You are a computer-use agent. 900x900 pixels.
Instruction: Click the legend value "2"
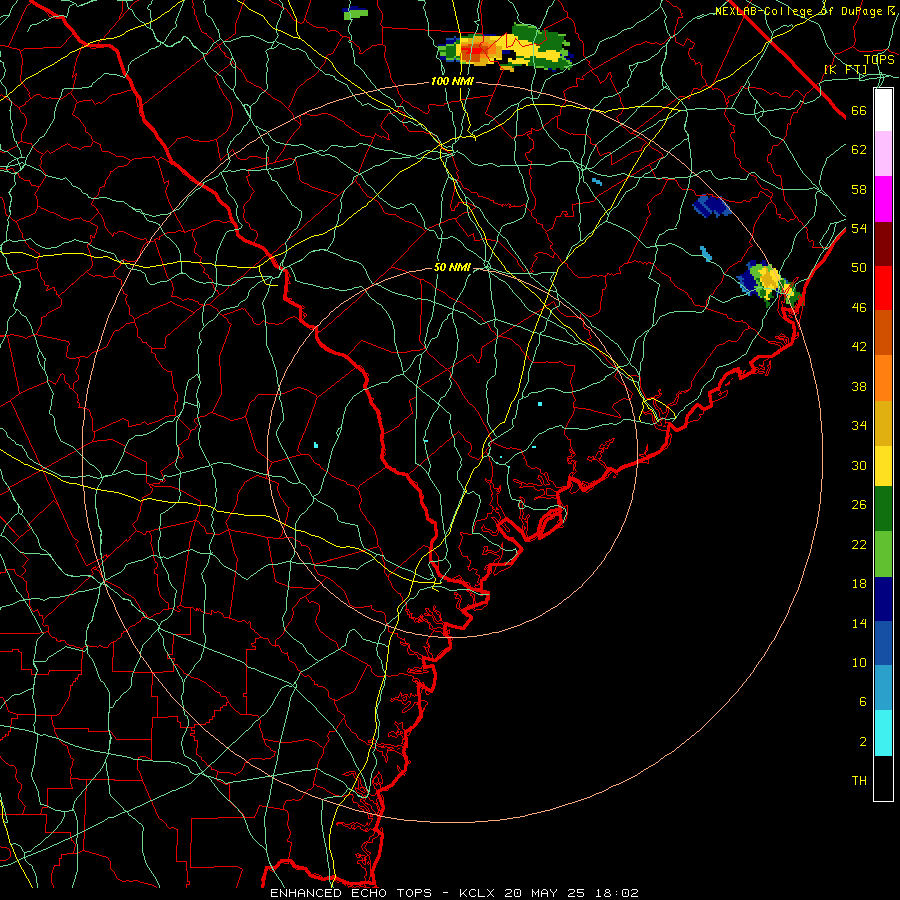[862, 742]
